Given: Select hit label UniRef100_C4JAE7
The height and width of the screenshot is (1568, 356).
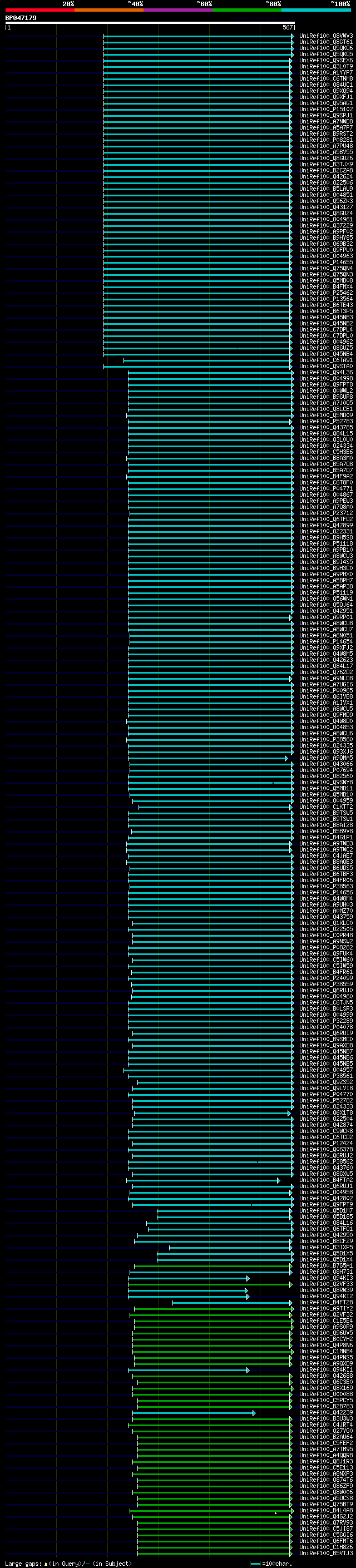Looking at the screenshot, I should point(325,856).
